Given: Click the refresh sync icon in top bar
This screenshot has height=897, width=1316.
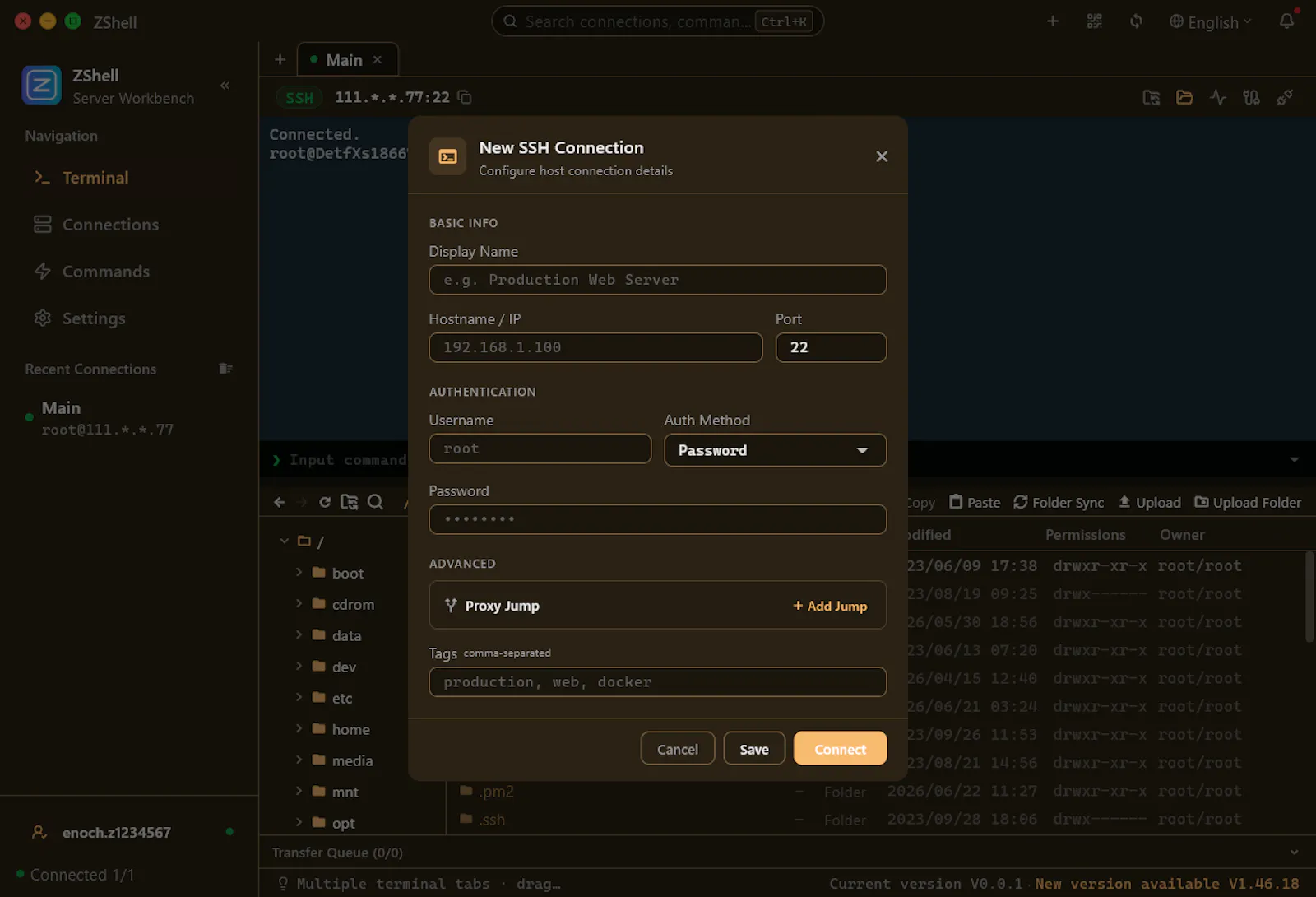Looking at the screenshot, I should [1136, 21].
